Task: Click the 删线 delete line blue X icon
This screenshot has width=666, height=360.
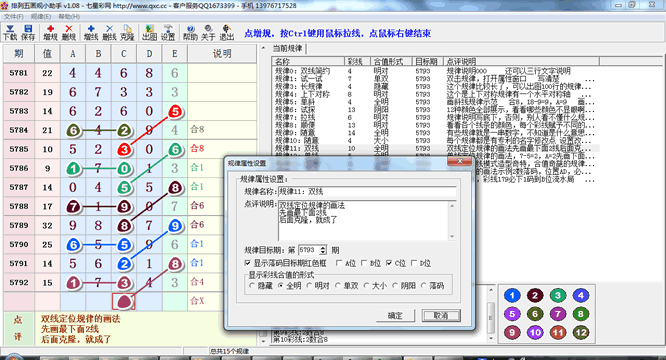Action: click(109, 33)
